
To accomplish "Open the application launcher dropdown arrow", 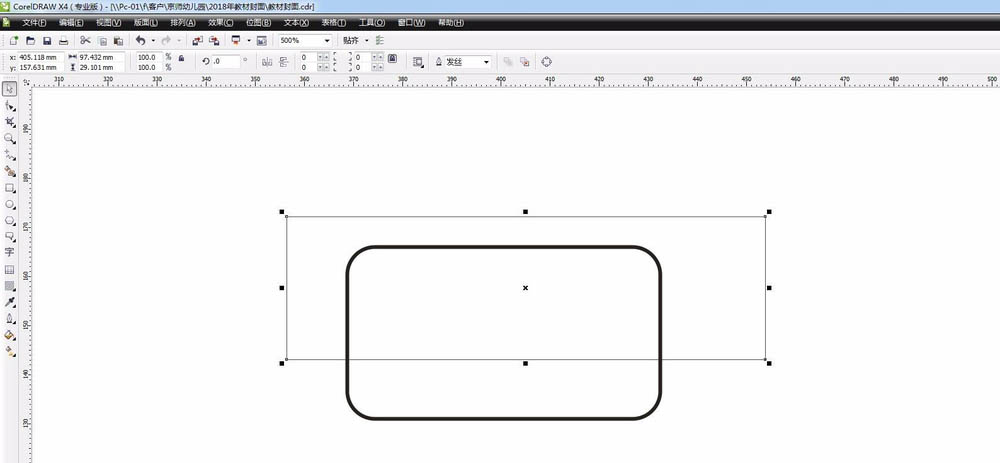I will click(x=249, y=40).
